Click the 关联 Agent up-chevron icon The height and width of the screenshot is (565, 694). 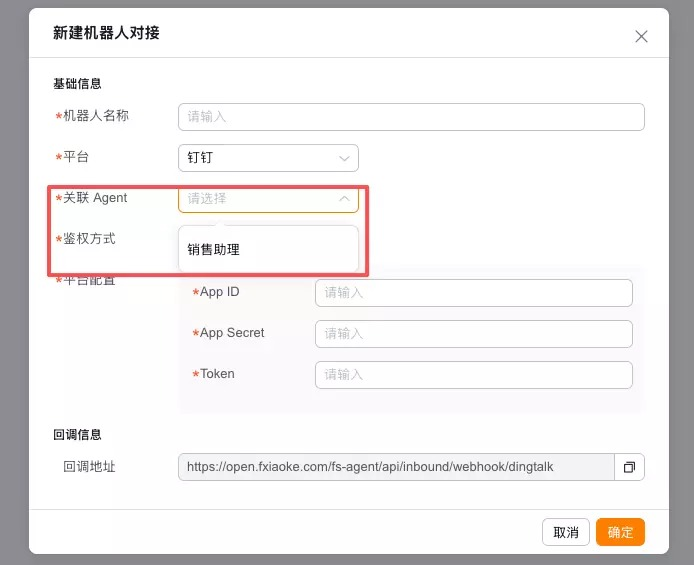tap(344, 199)
